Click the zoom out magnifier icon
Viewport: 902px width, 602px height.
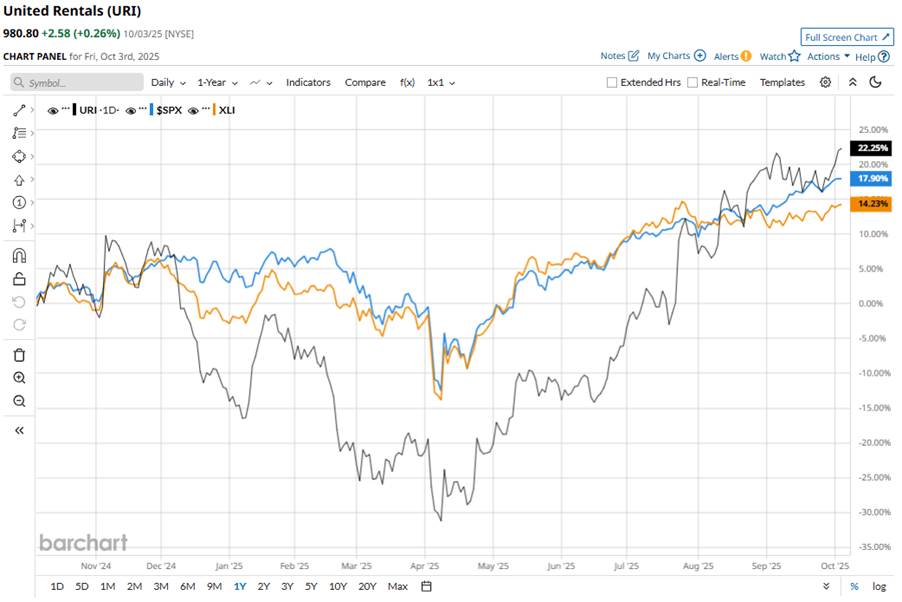click(19, 401)
